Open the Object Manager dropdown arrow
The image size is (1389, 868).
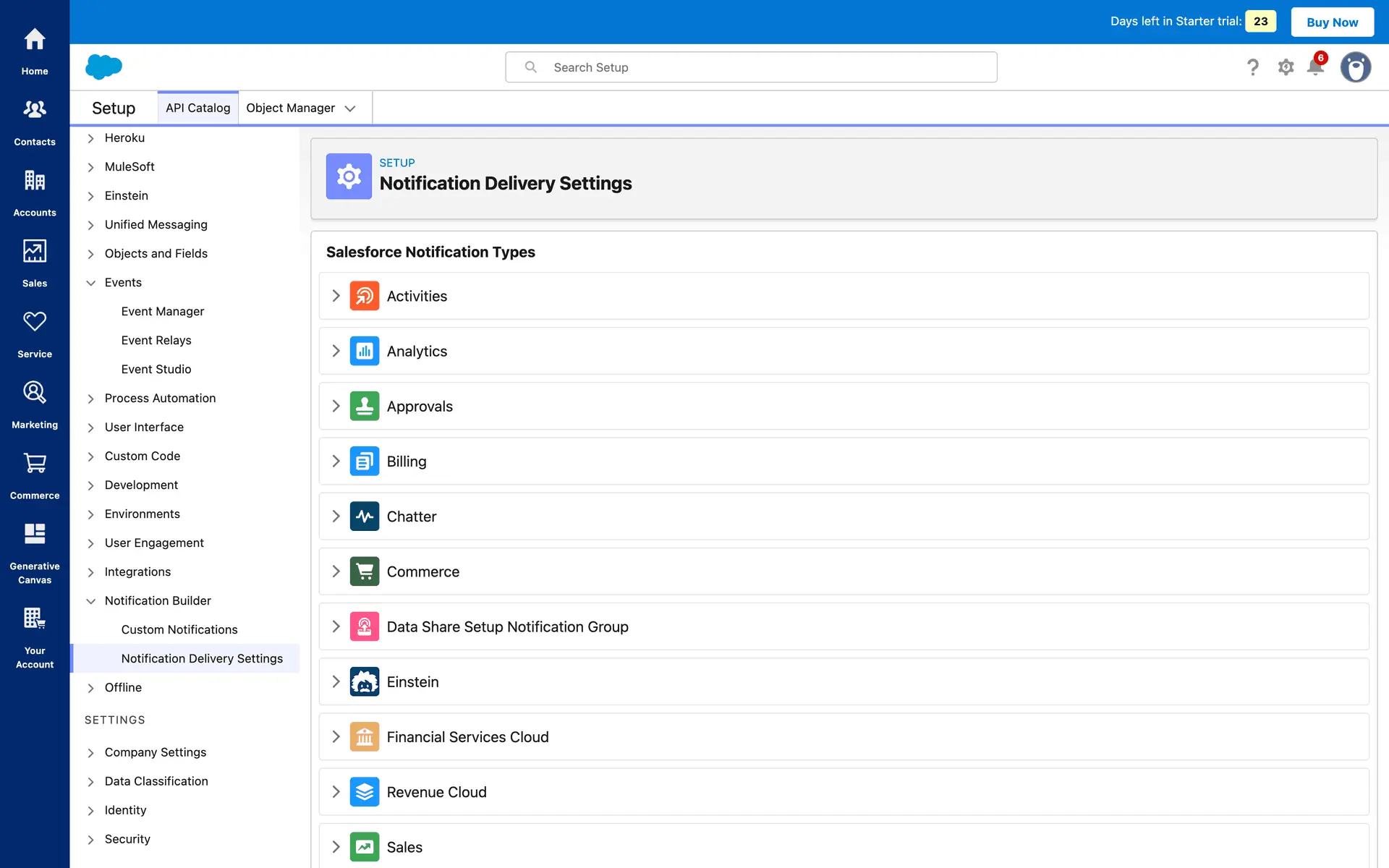coord(350,109)
